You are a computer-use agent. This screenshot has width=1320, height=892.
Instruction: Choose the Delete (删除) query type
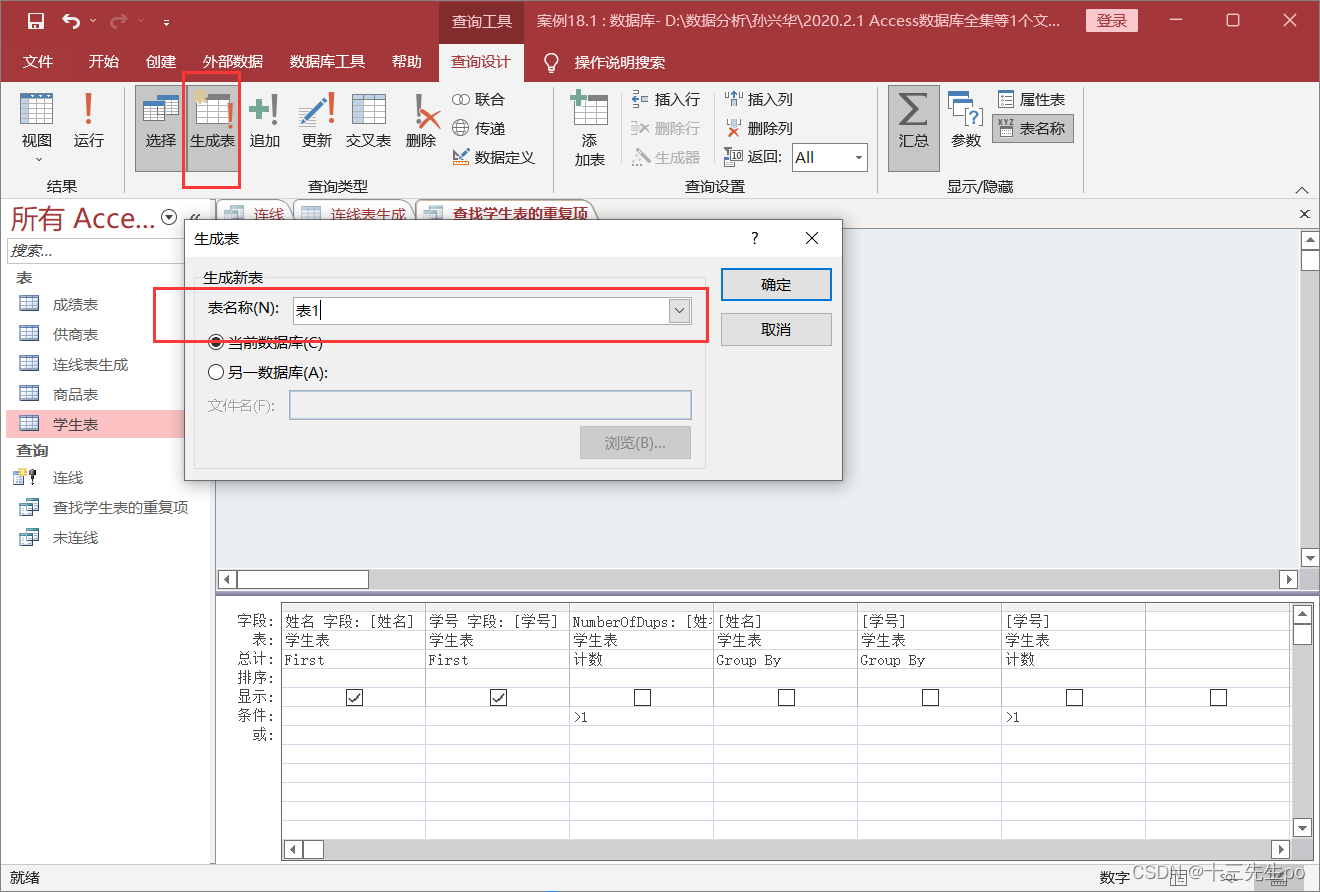click(421, 120)
